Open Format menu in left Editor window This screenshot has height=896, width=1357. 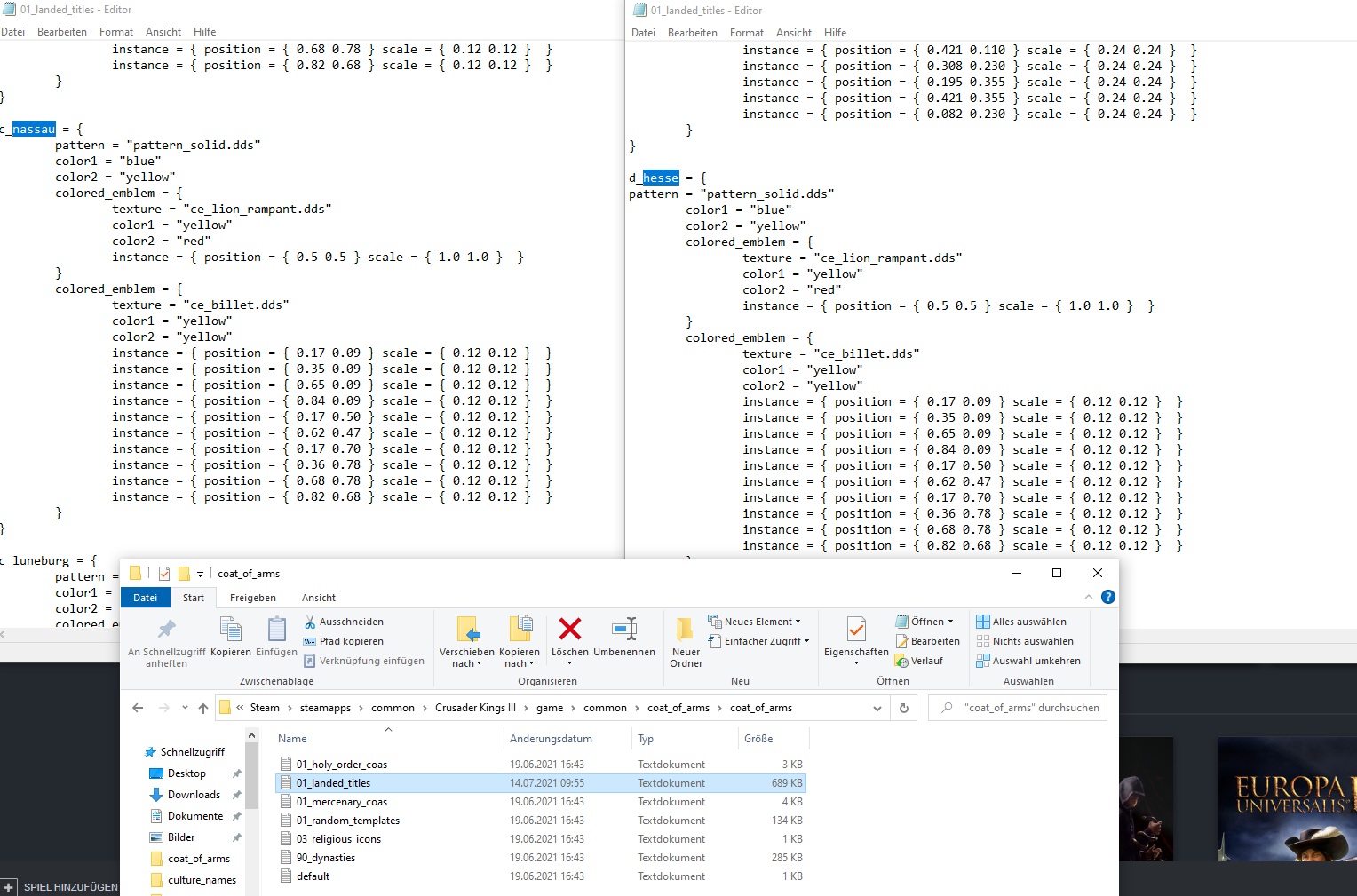[x=116, y=32]
